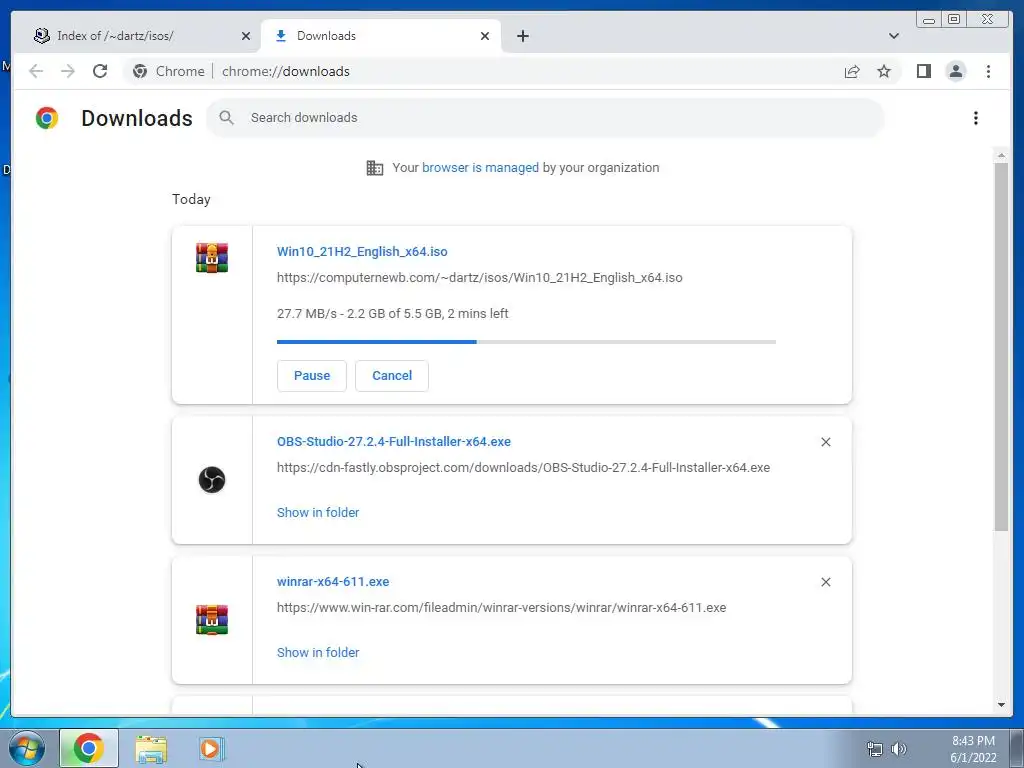Viewport: 1024px width, 768px height.
Task: Click the OBS Studio installer file icon
Action: tap(212, 480)
